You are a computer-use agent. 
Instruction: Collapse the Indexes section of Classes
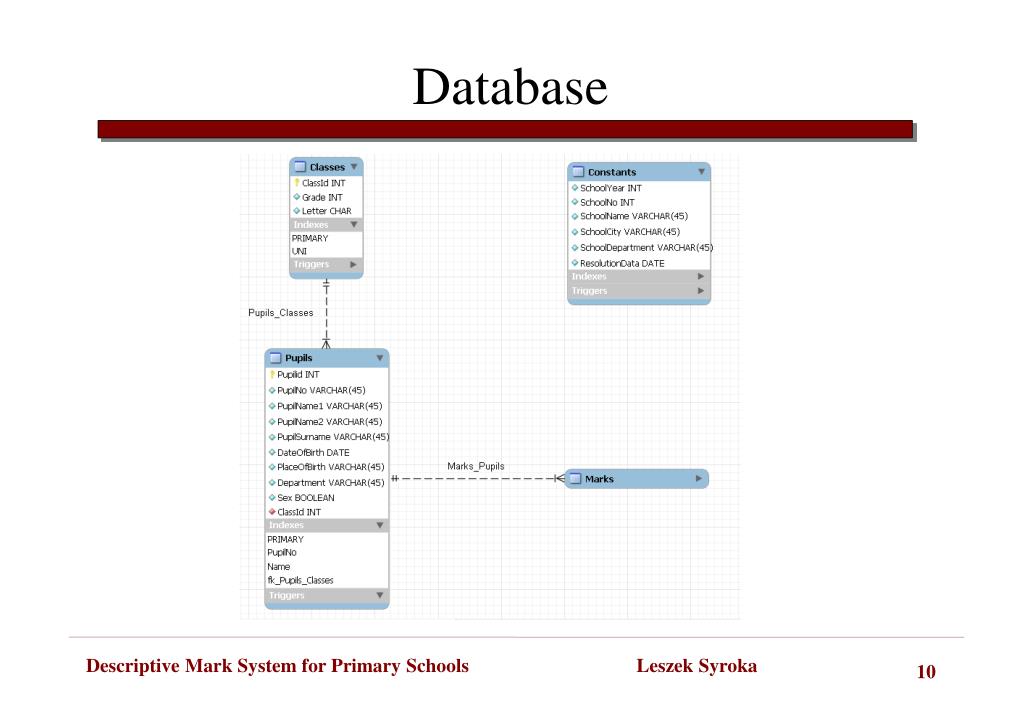pos(354,224)
